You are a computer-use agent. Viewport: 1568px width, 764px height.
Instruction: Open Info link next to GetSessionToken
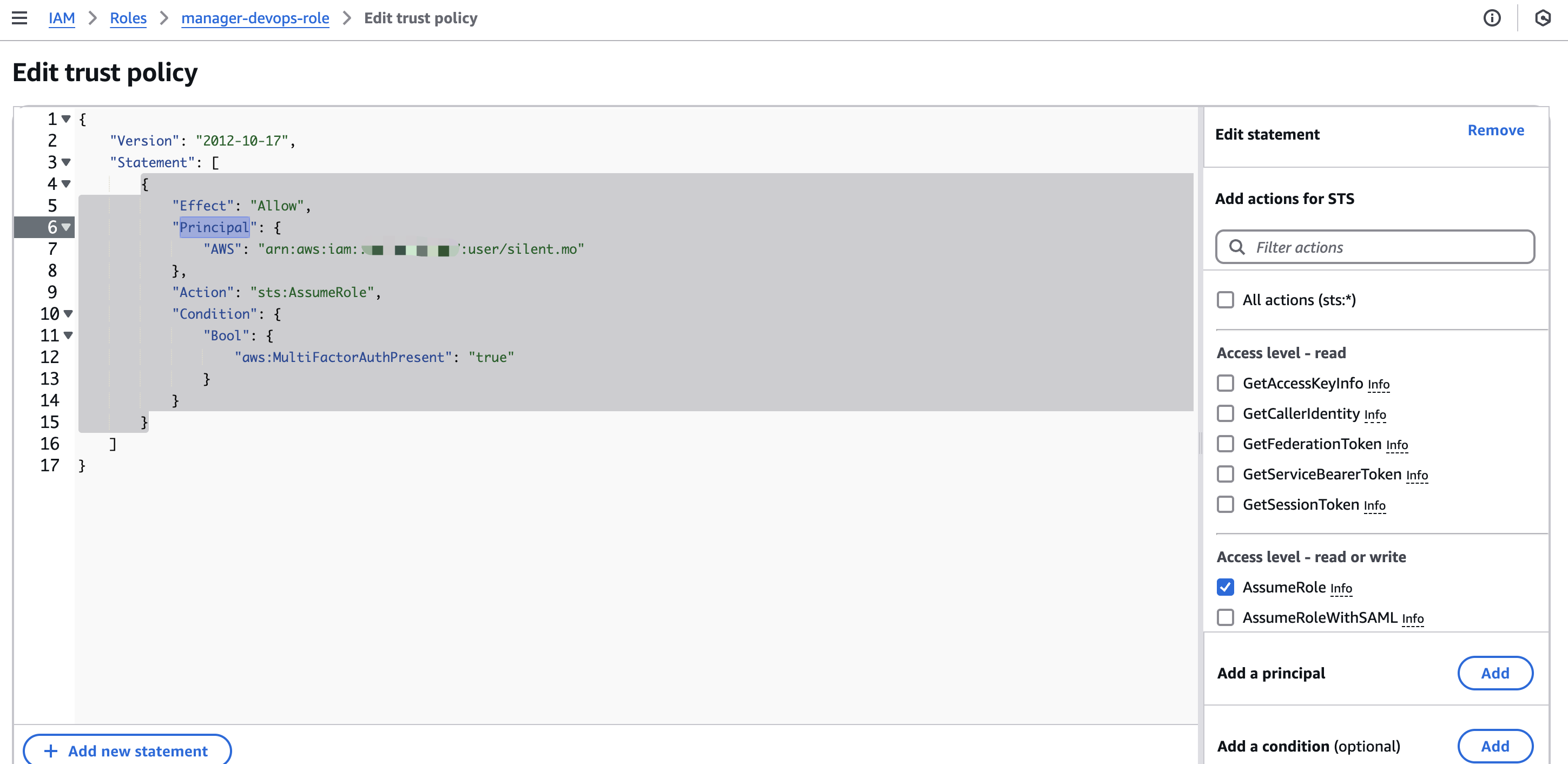click(1374, 505)
